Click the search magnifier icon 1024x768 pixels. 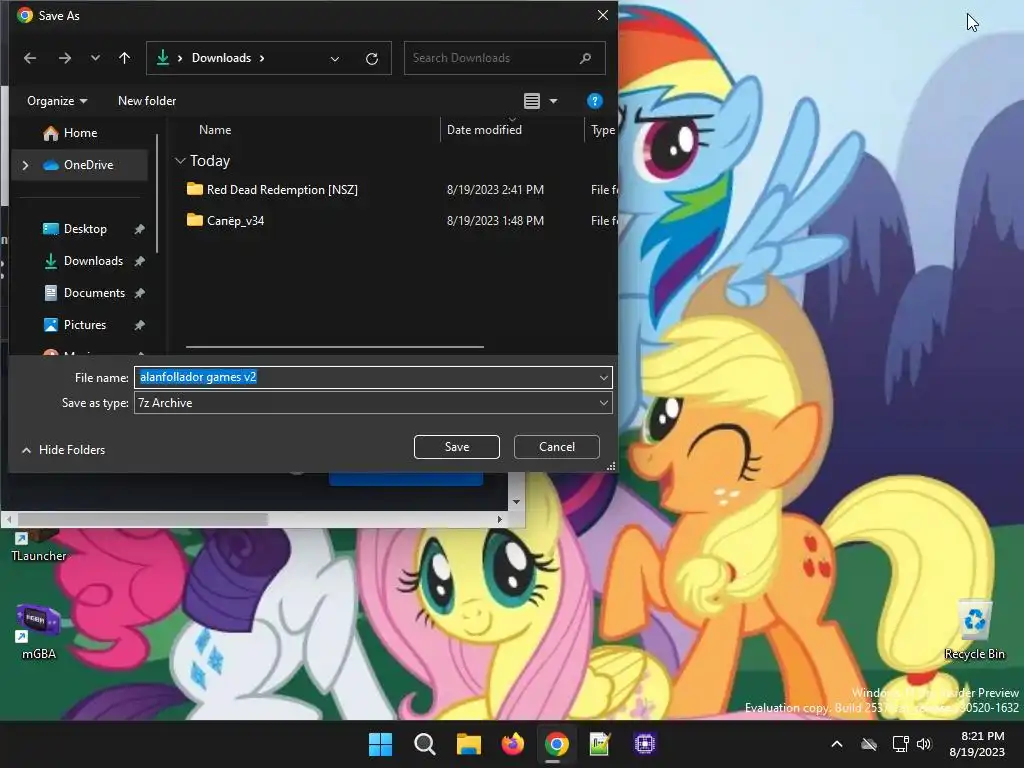click(585, 58)
